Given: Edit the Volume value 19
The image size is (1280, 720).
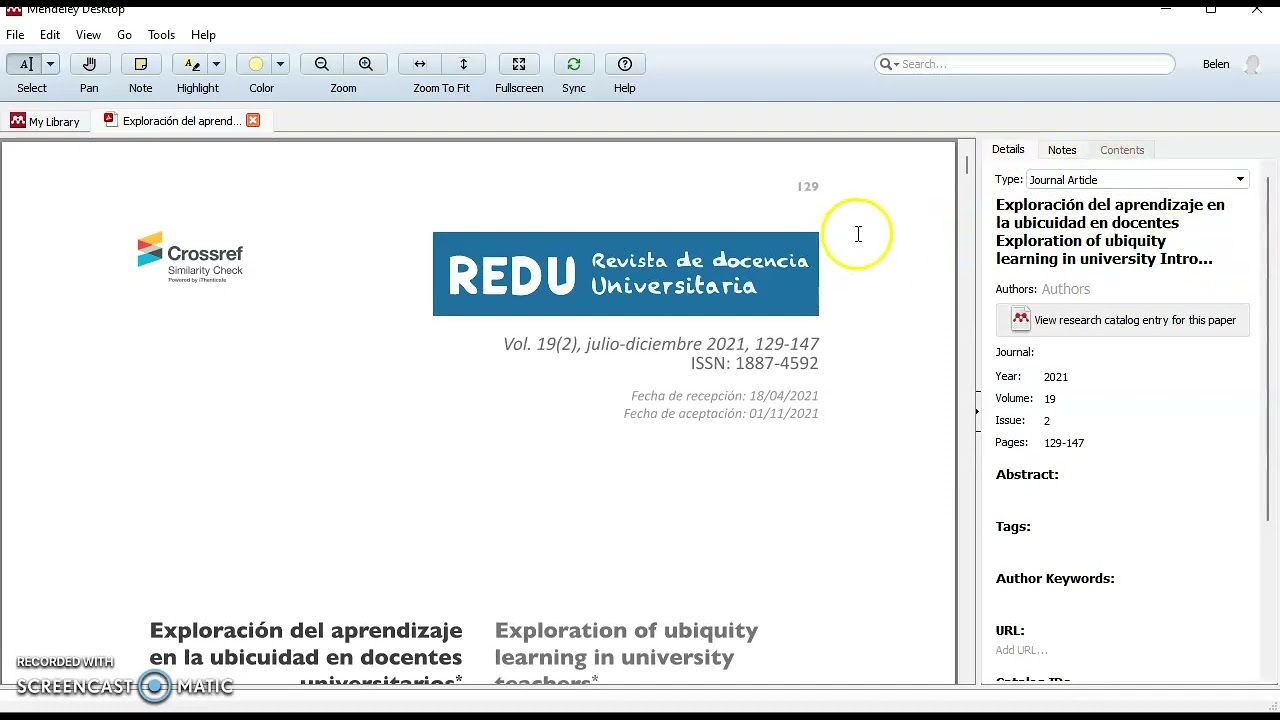Looking at the screenshot, I should click(1050, 399).
